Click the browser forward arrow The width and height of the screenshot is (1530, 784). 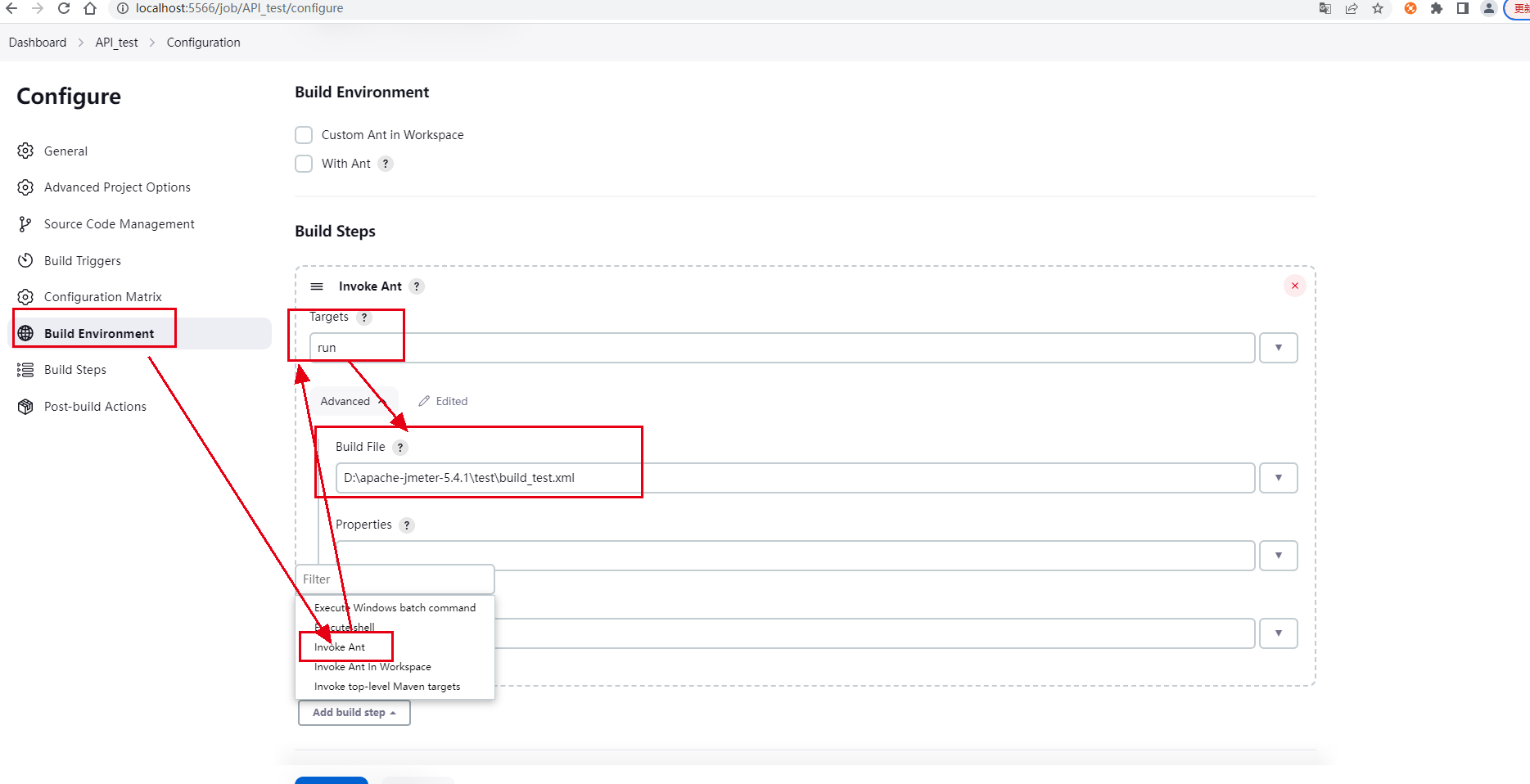coord(38,8)
